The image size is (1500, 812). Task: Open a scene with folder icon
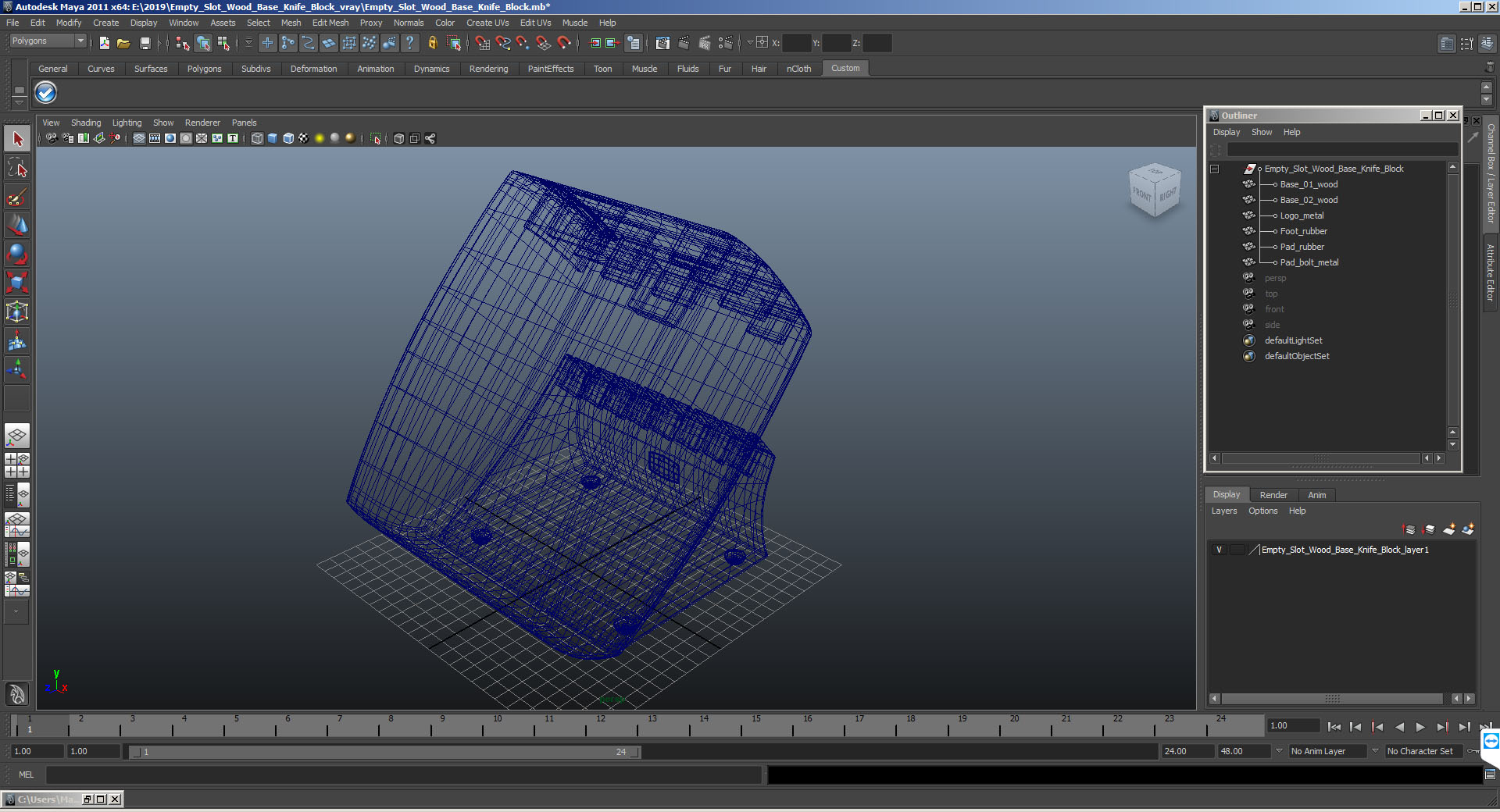tap(123, 43)
